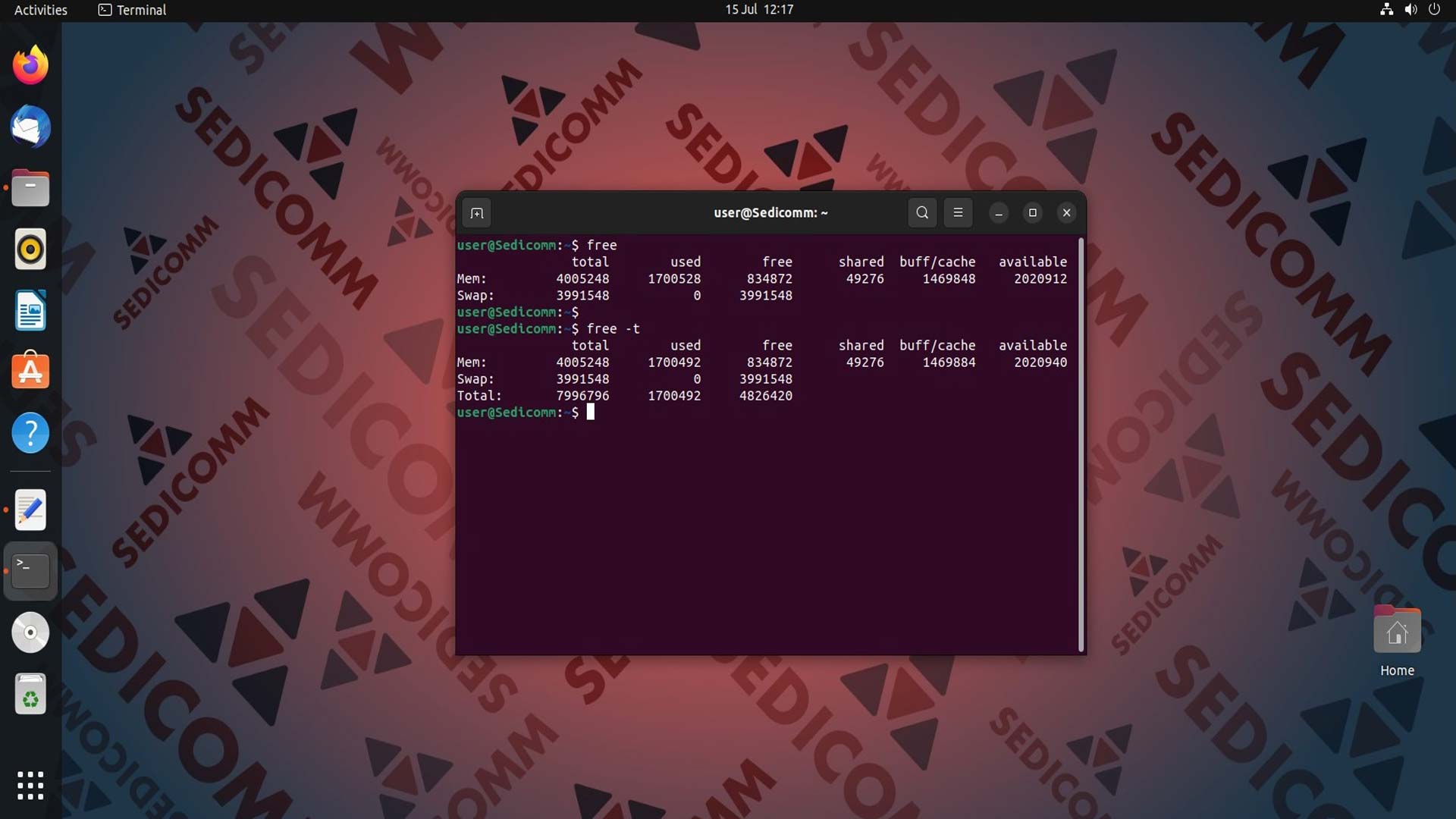Click the terminal's vertical scrollbar
1456x819 pixels.
[1081, 444]
